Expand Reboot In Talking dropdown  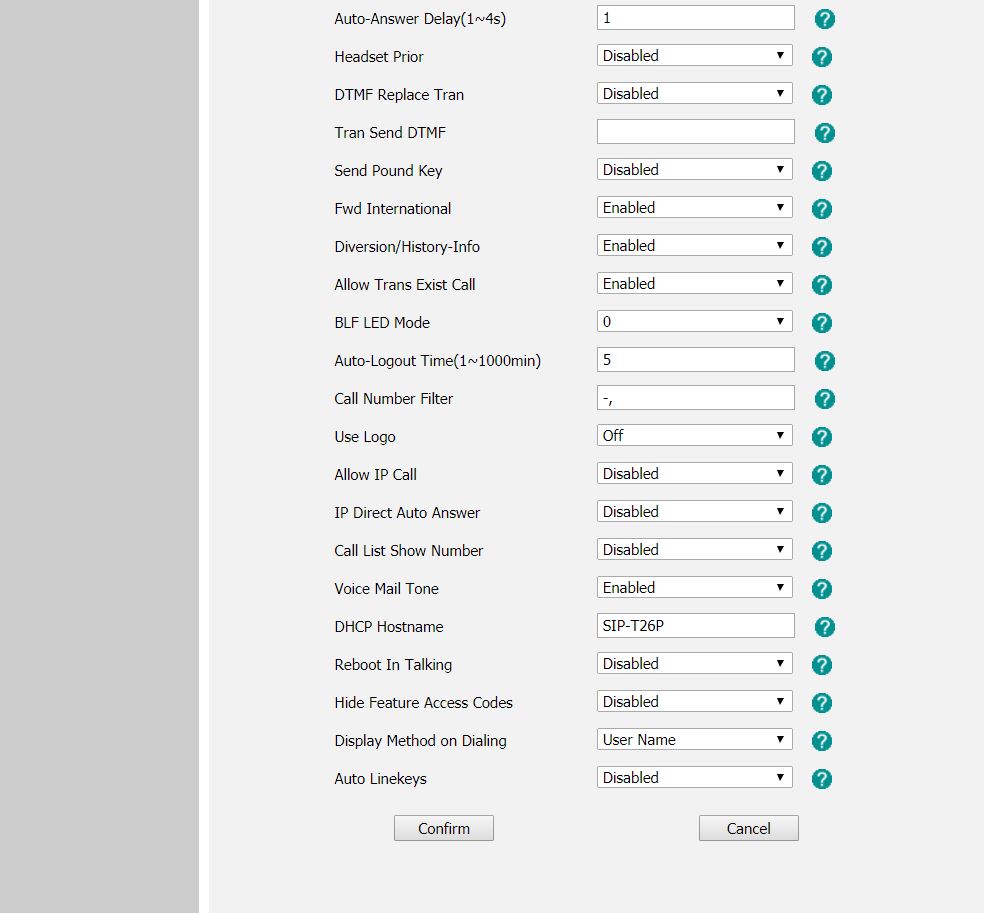pyautogui.click(x=695, y=663)
